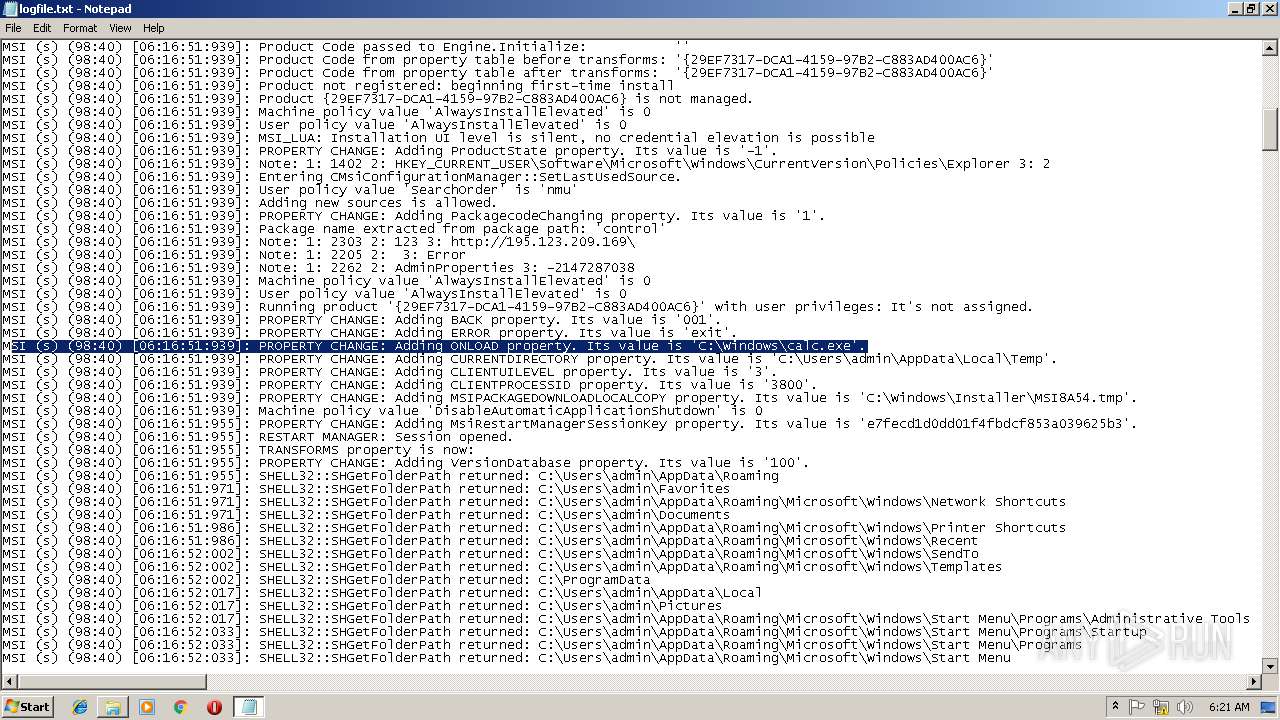Click SHGetFolderPath line ending in 'SendTo'
Viewport: 1280px width, 720px height.
[x=490, y=554]
